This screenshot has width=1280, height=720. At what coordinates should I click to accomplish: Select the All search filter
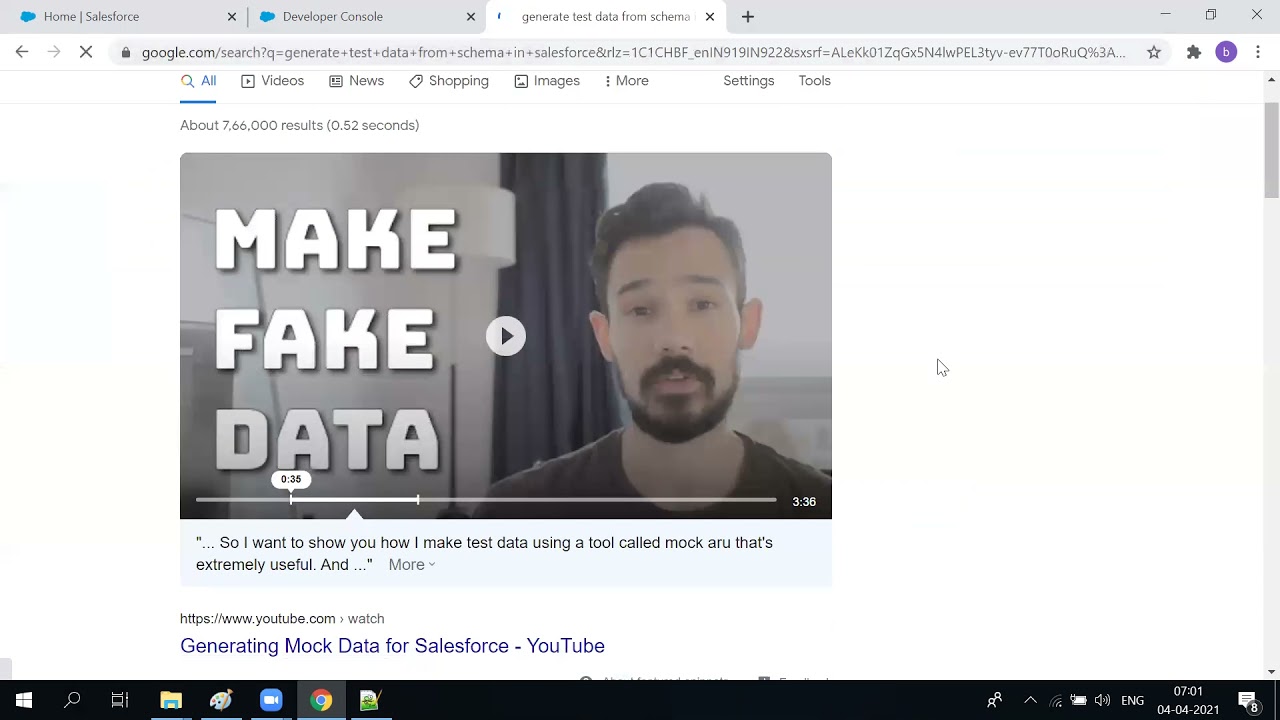pyautogui.click(x=198, y=81)
